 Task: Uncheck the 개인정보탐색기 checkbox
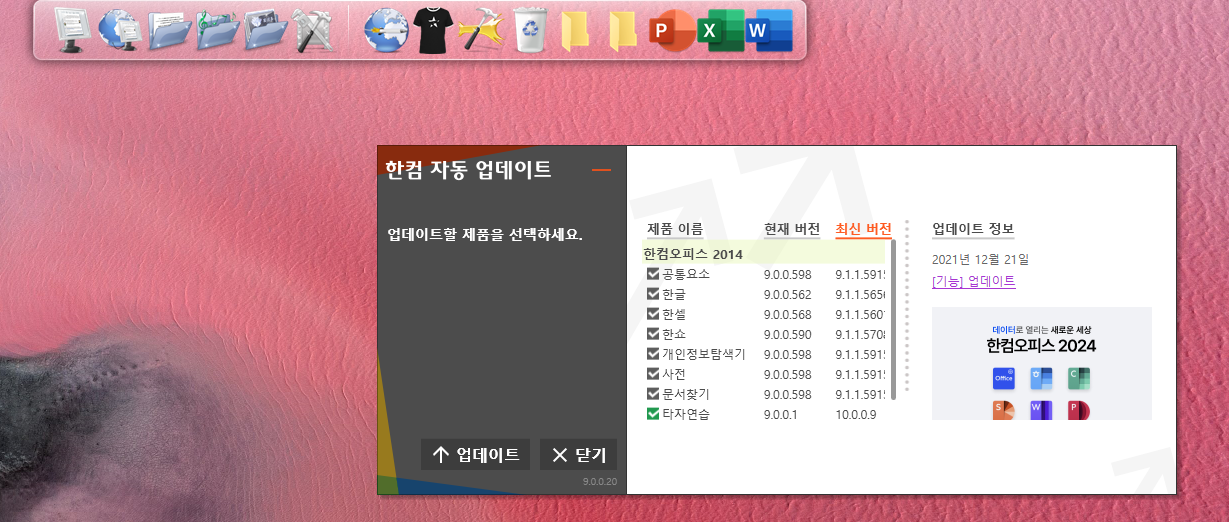point(653,354)
